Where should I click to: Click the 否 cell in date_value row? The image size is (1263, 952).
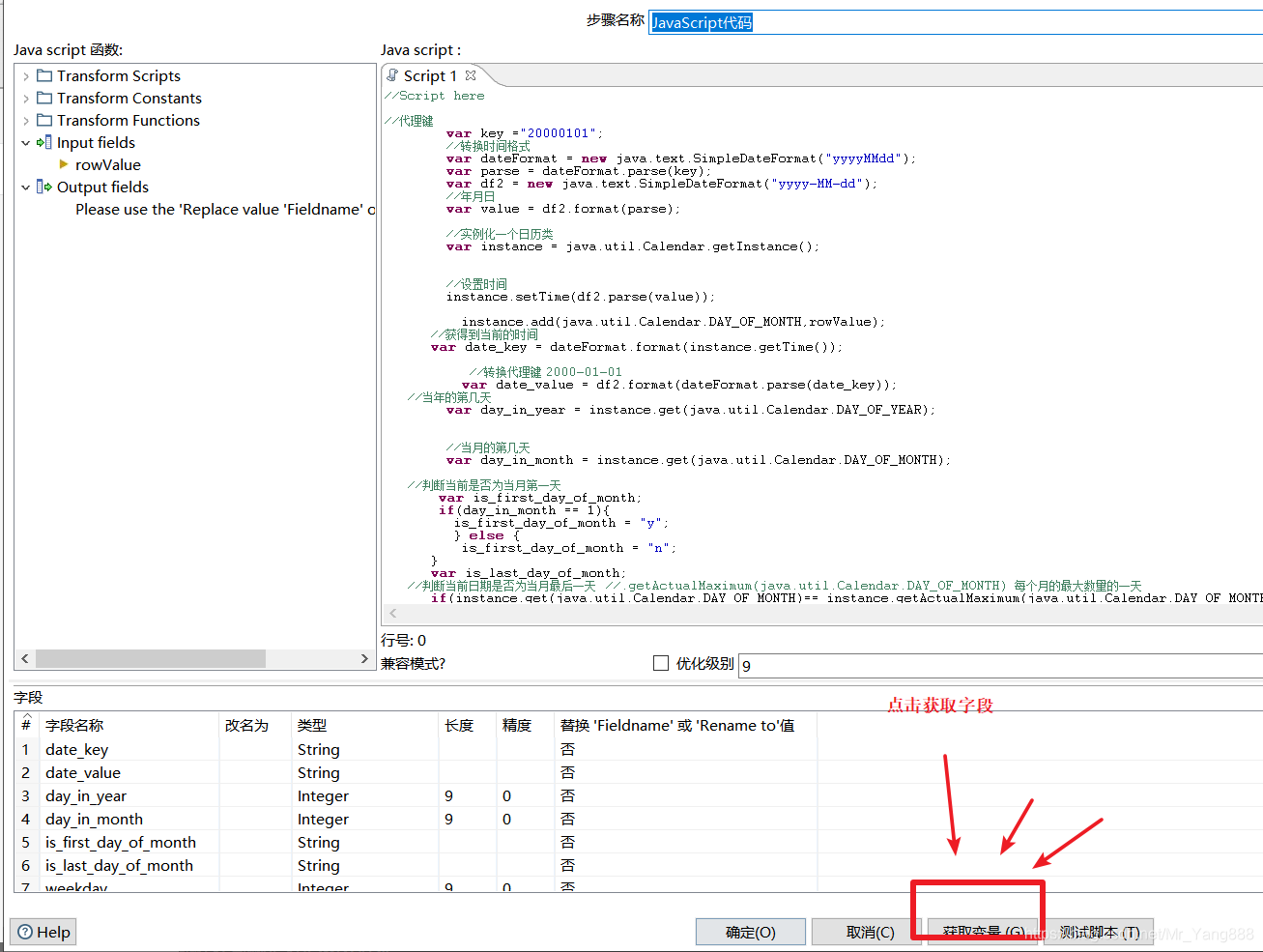685,772
